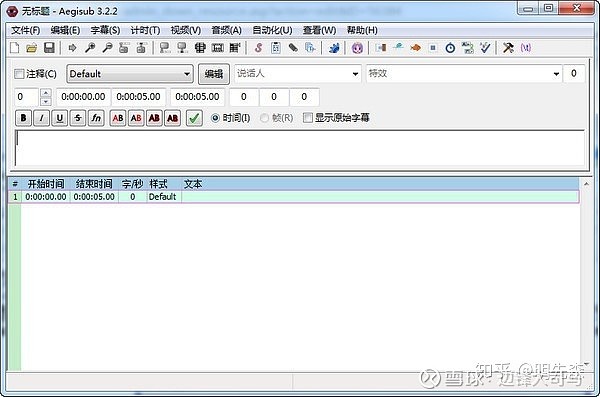Open Translation Assistant orange fish icon
600x397 pixels.
coord(415,48)
